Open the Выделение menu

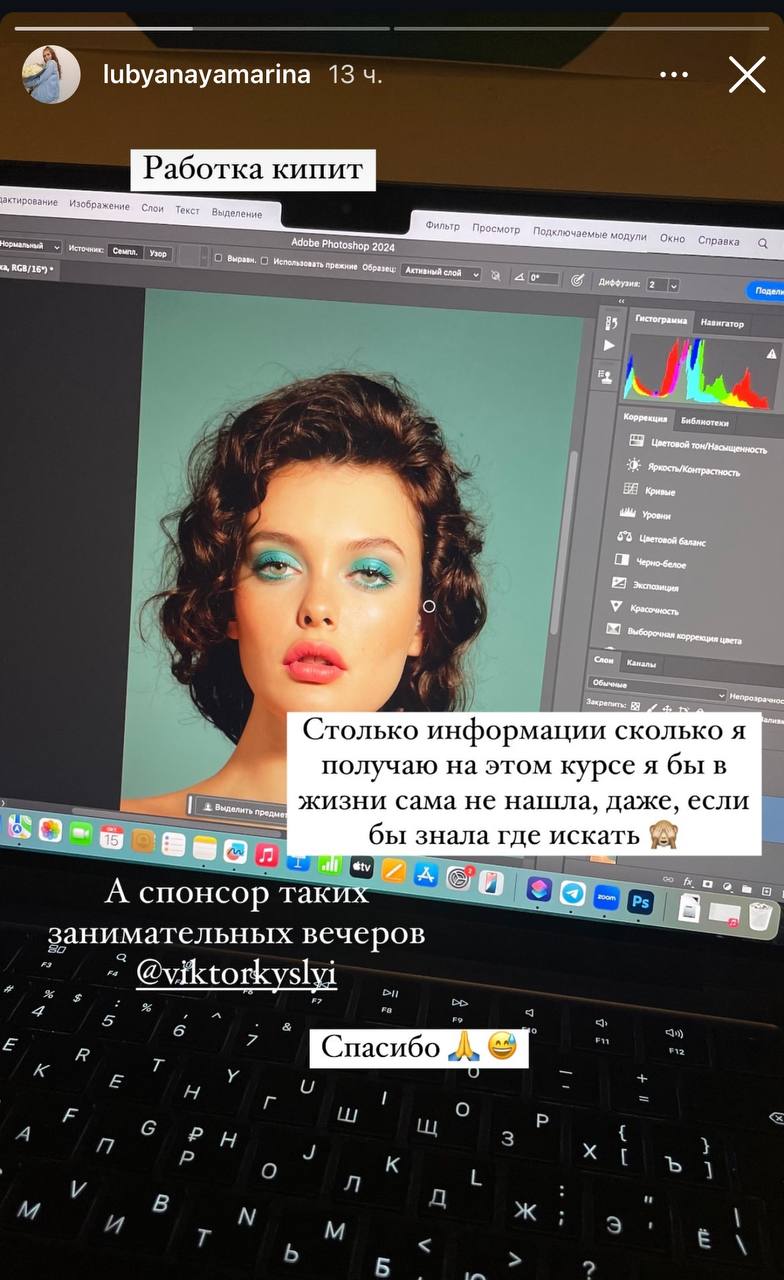click(x=237, y=213)
